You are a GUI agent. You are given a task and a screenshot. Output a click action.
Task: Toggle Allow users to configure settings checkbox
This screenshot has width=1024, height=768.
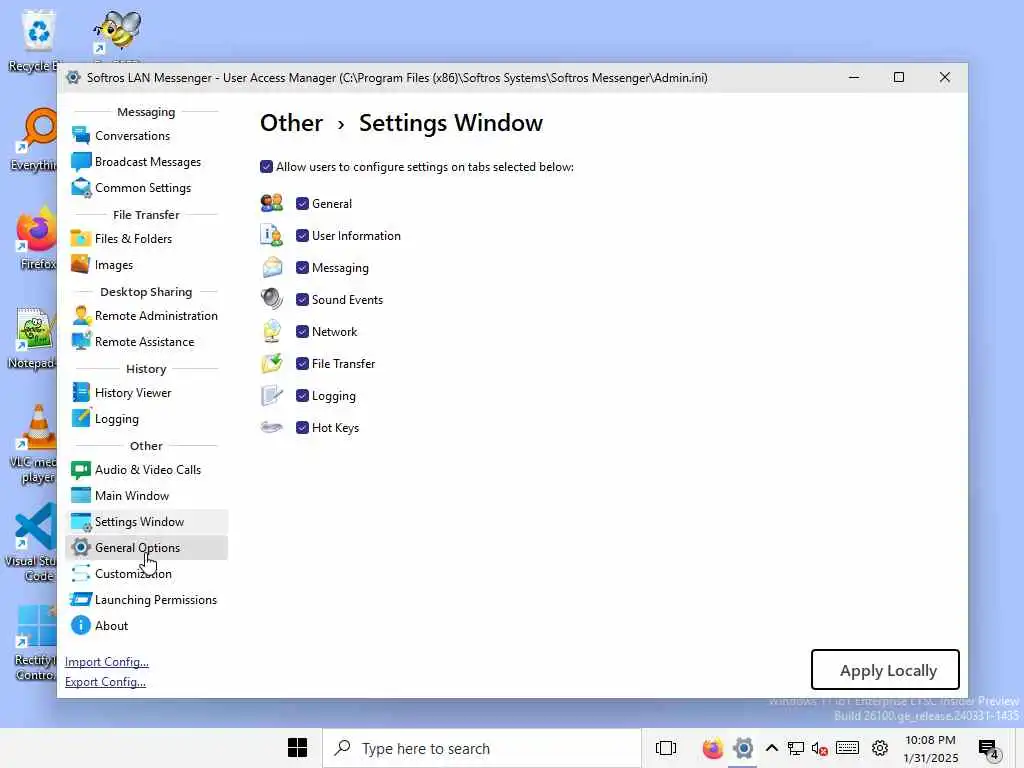tap(266, 167)
